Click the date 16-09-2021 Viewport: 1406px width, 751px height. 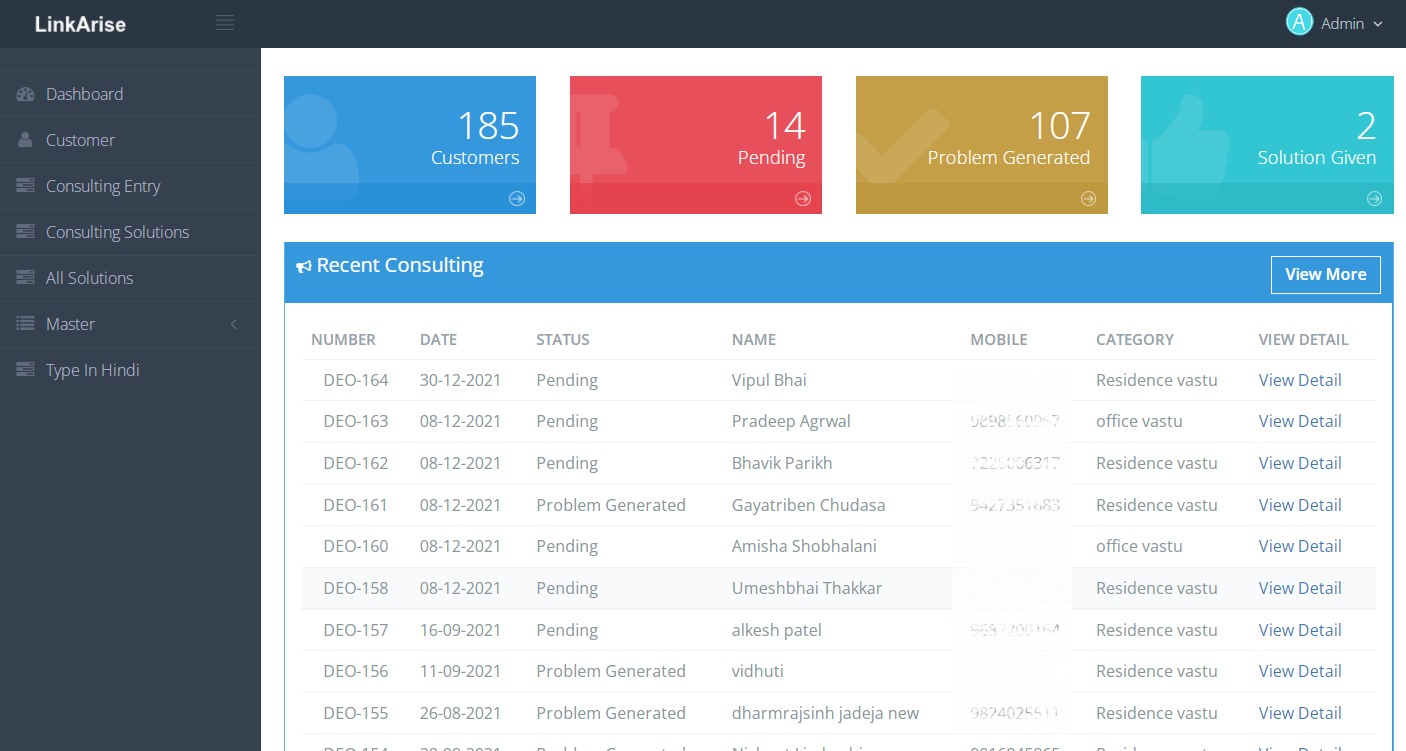pyautogui.click(x=460, y=630)
